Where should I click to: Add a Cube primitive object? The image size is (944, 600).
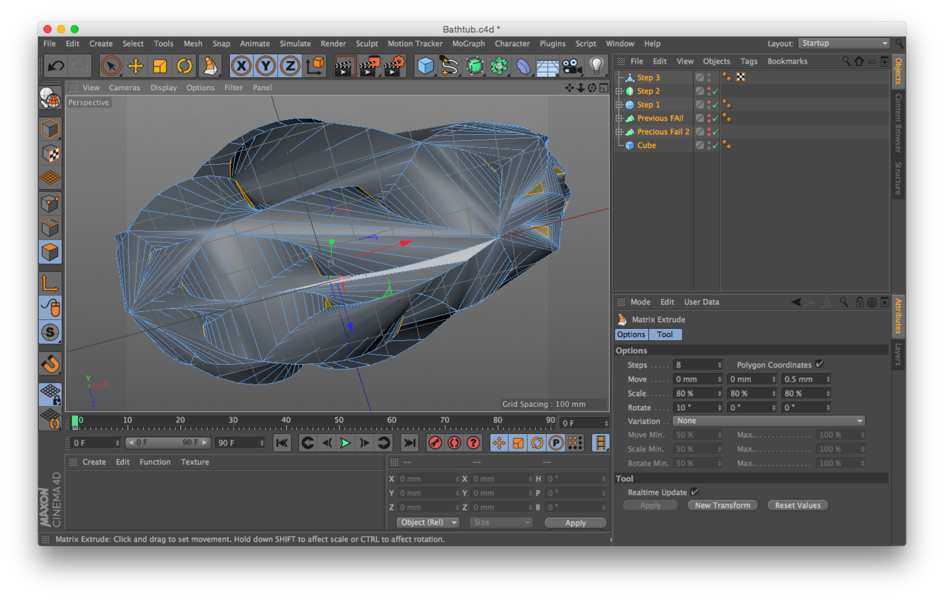(x=425, y=66)
